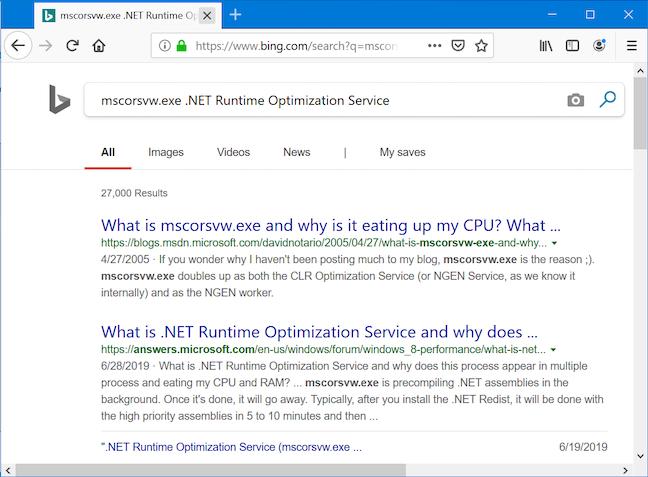Click the Bing search magnifier button
This screenshot has width=648, height=477.
(x=608, y=99)
